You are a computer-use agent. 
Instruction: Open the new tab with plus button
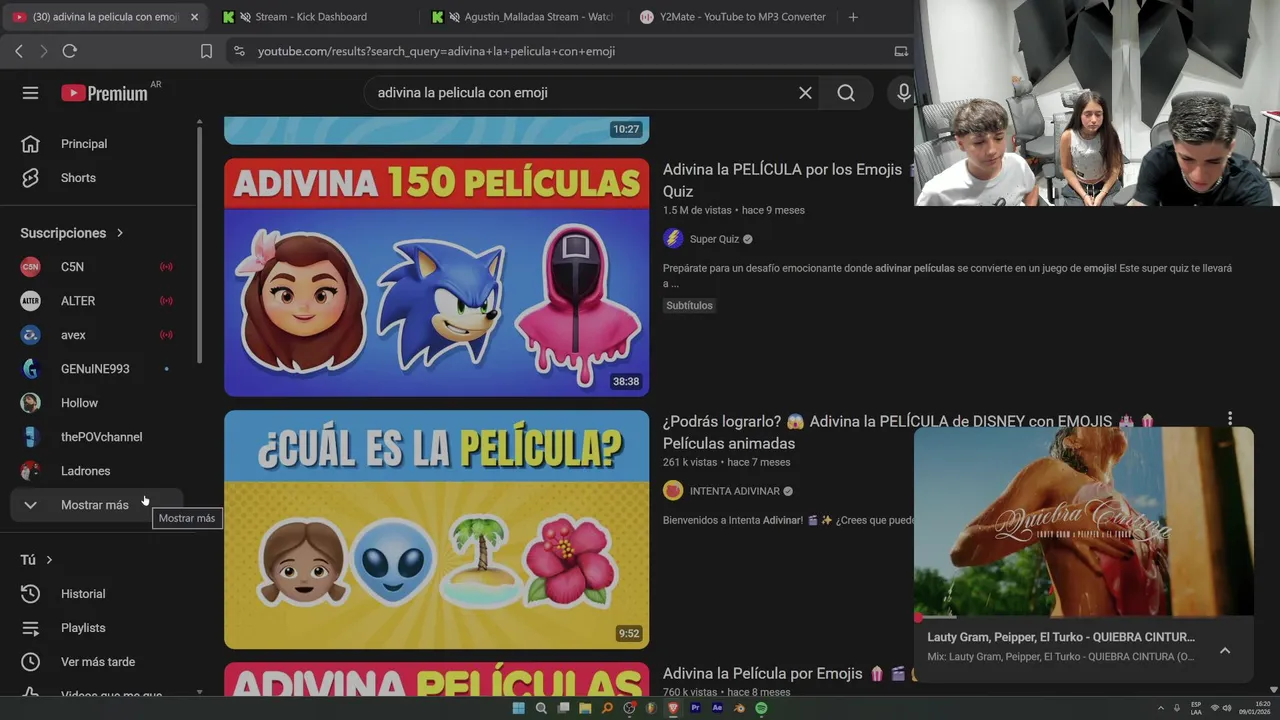coord(853,17)
